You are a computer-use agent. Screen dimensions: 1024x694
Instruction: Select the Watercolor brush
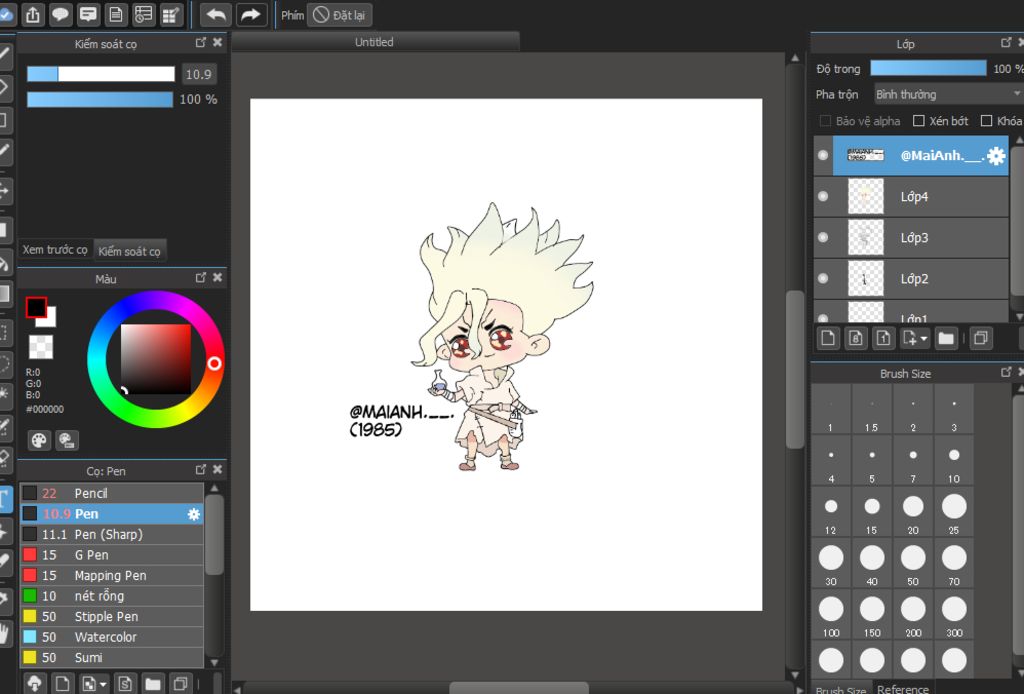112,637
